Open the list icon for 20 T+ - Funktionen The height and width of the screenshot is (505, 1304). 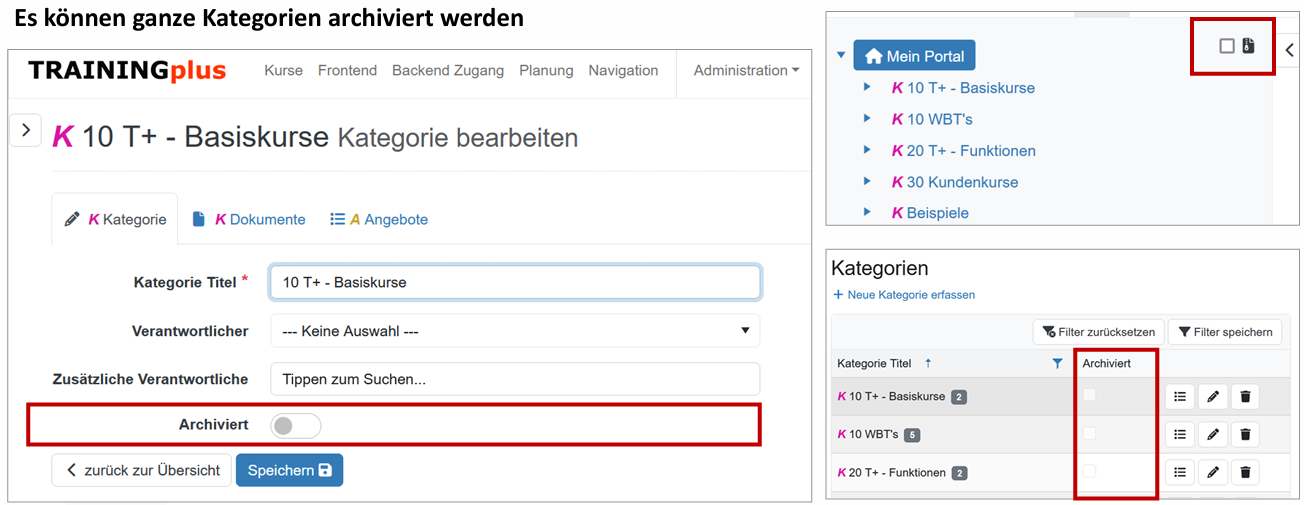click(1180, 473)
